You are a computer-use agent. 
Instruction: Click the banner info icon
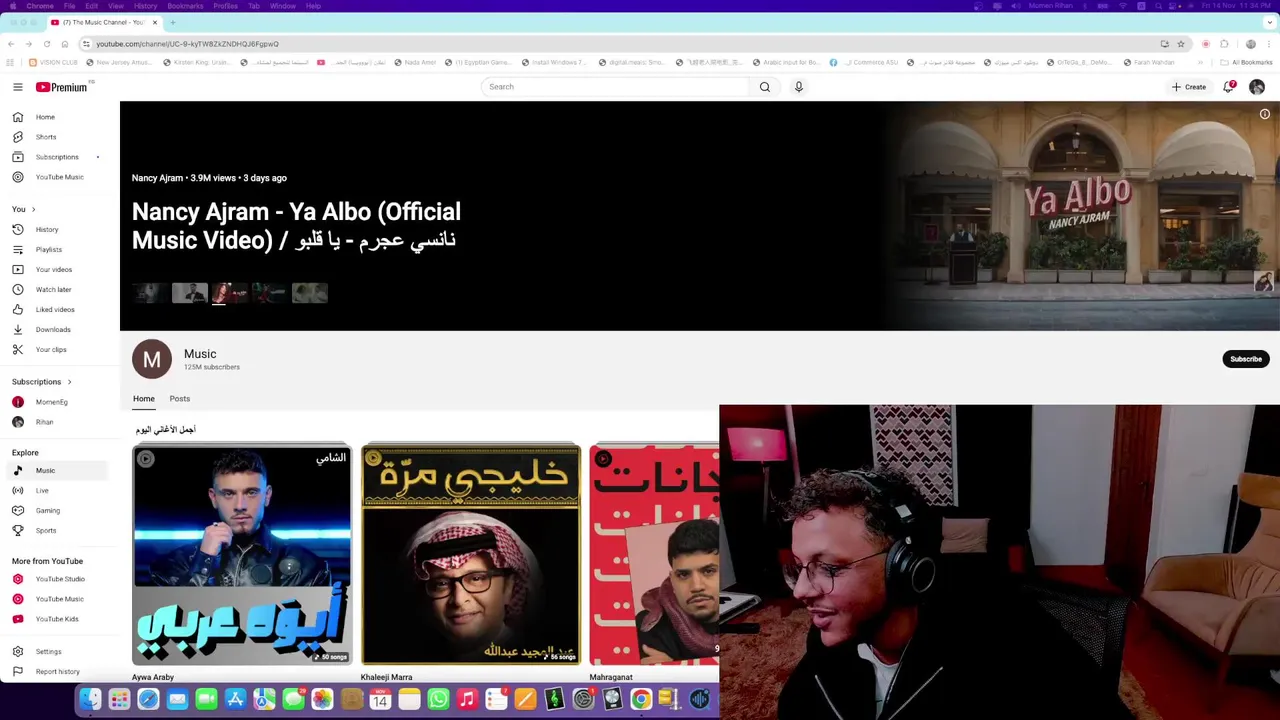[x=1264, y=115]
